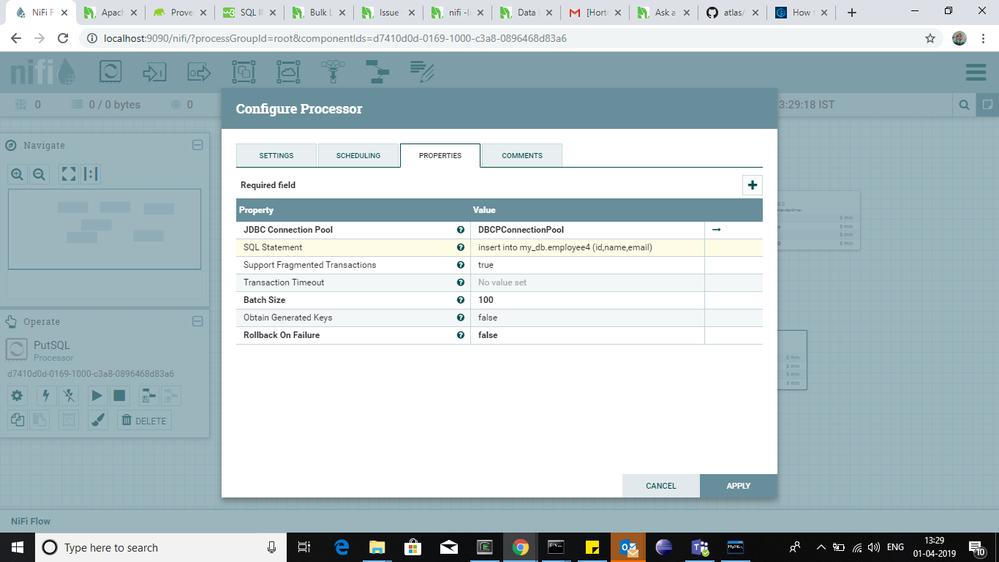The height and width of the screenshot is (562, 999).
Task: Switch to the Settings tab
Action: 276,155
